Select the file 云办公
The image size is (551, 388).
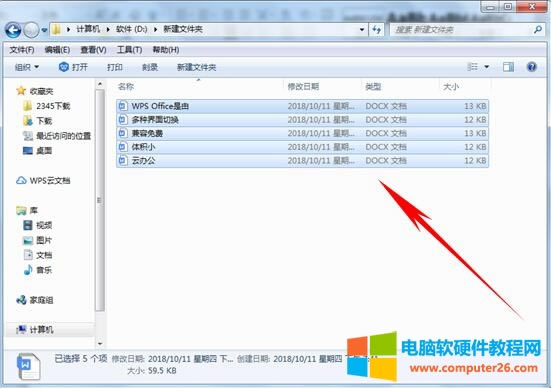tap(302, 161)
